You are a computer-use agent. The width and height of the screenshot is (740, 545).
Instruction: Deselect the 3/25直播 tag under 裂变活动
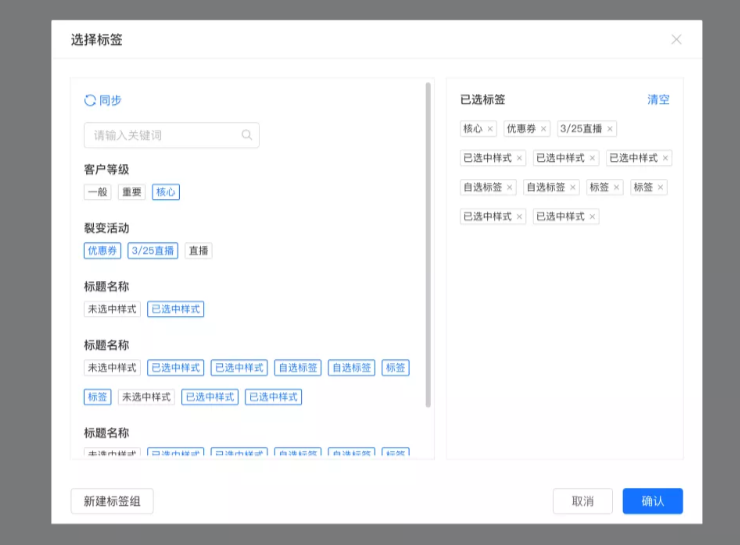coord(152,251)
